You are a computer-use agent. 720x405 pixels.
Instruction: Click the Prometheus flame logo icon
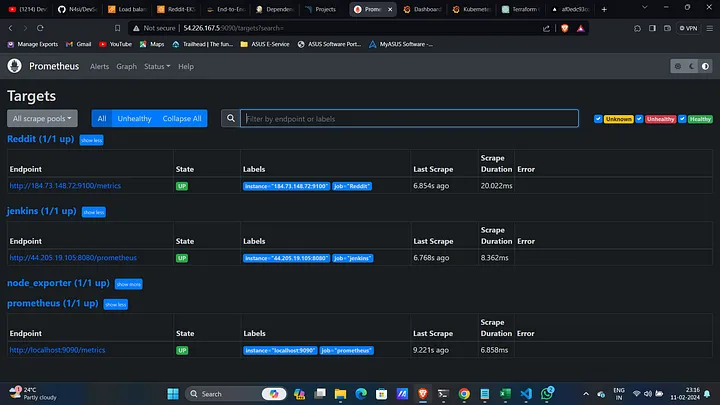[14, 66]
